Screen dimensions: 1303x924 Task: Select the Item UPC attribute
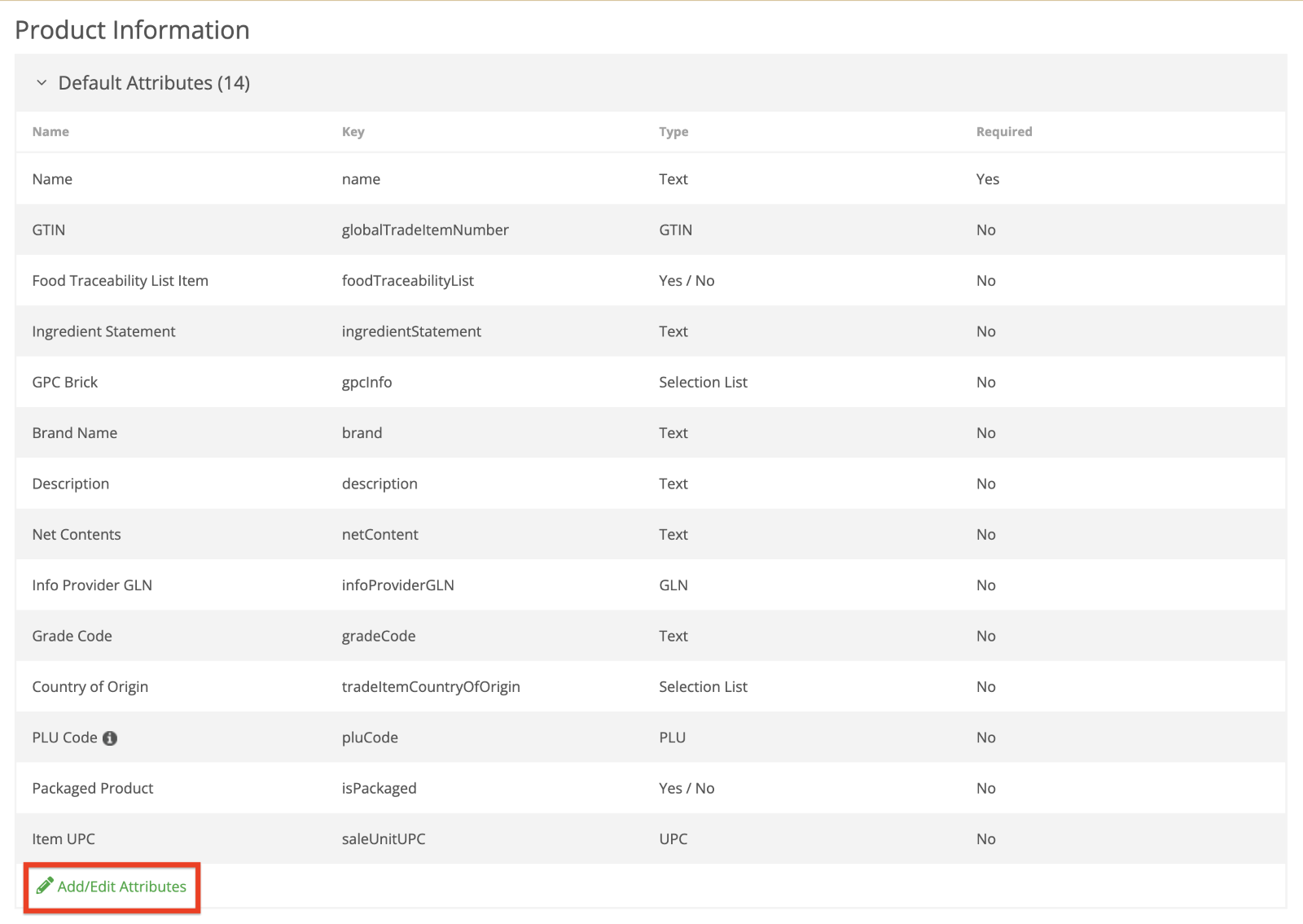[x=64, y=839]
